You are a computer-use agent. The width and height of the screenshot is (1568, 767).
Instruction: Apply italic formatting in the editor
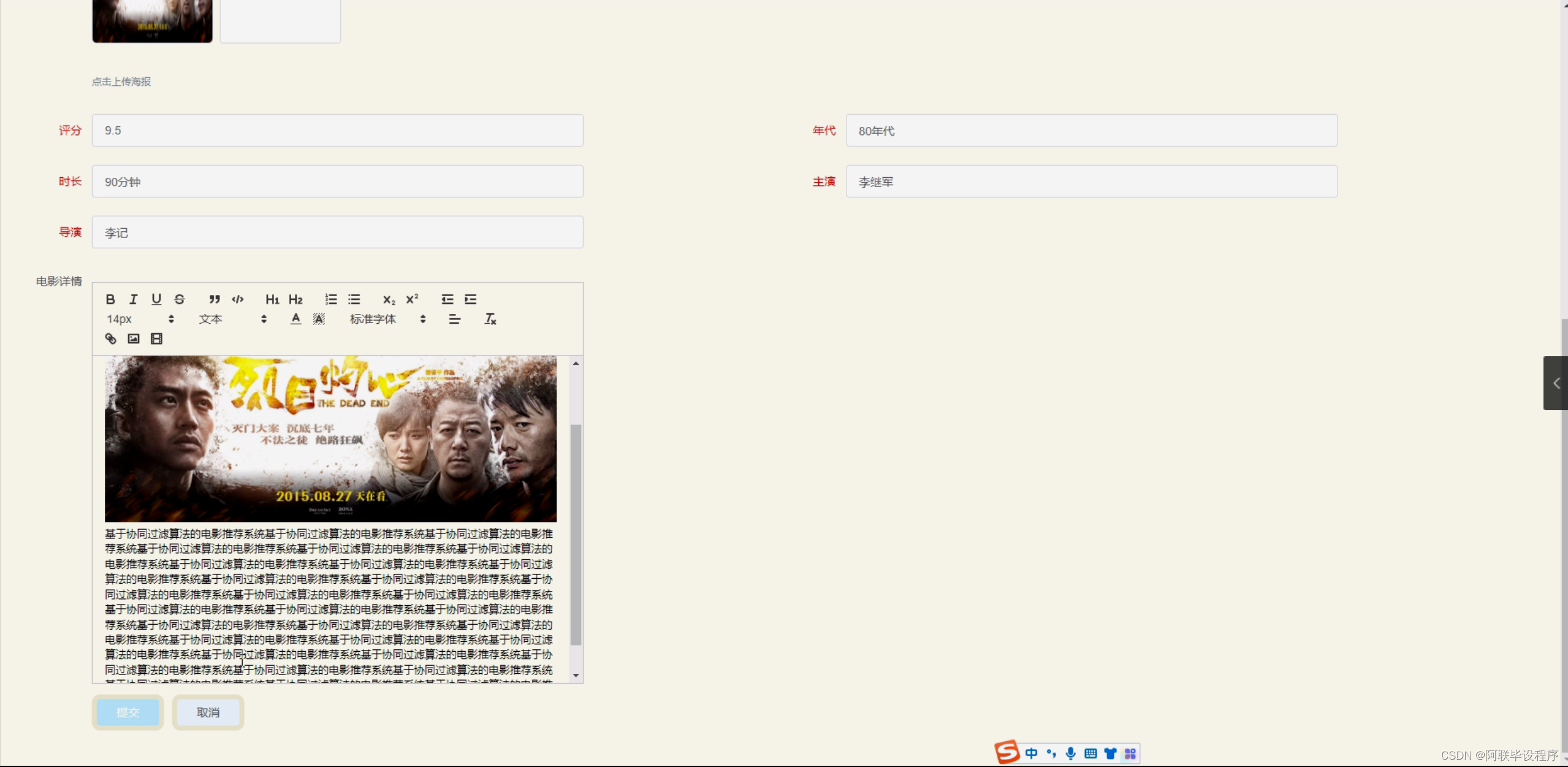click(x=133, y=299)
